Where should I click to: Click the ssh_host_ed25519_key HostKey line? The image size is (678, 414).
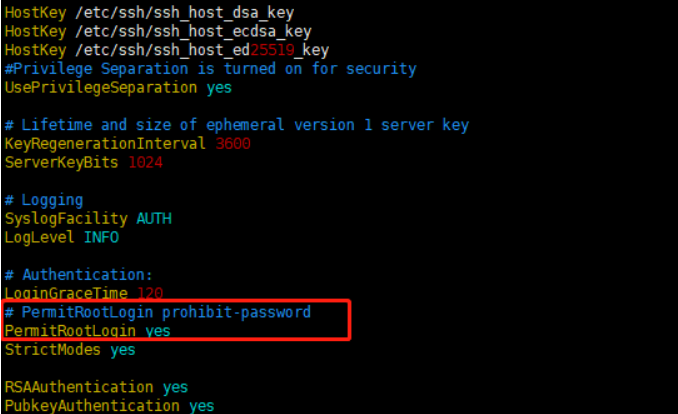point(166,50)
